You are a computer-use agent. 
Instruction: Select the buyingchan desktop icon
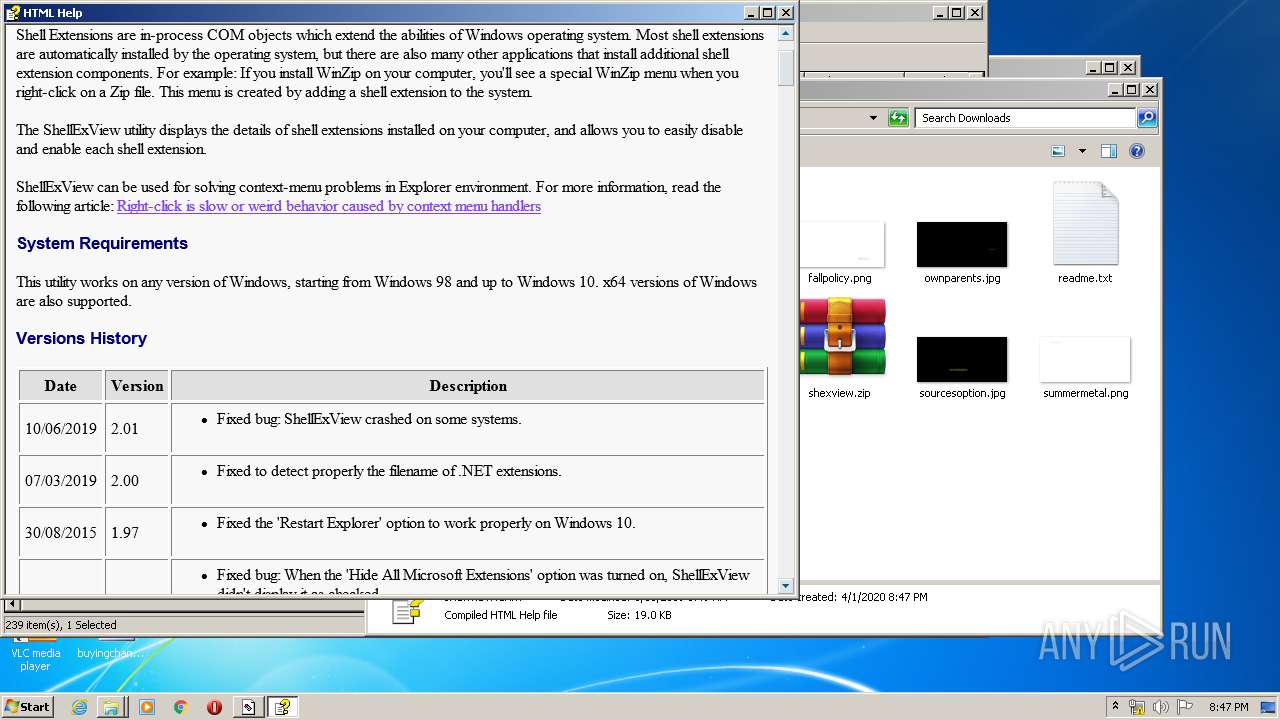point(110,647)
